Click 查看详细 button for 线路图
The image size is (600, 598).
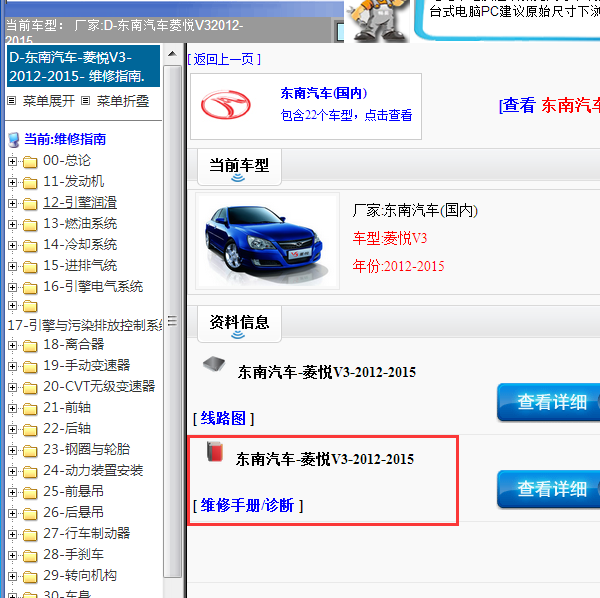548,402
